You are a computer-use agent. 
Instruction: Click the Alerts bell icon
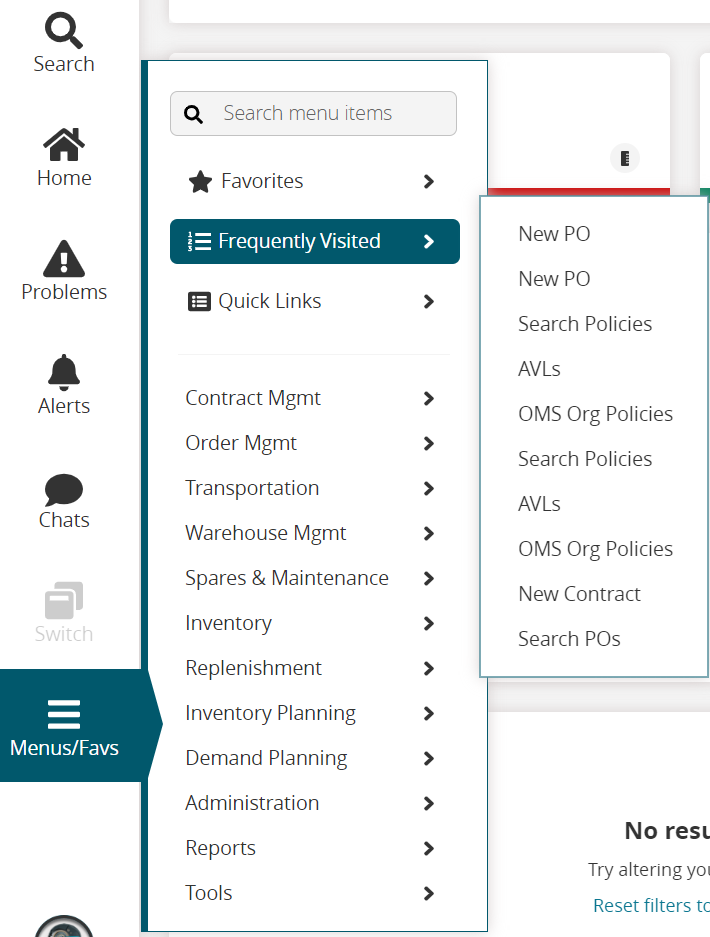click(x=63, y=373)
